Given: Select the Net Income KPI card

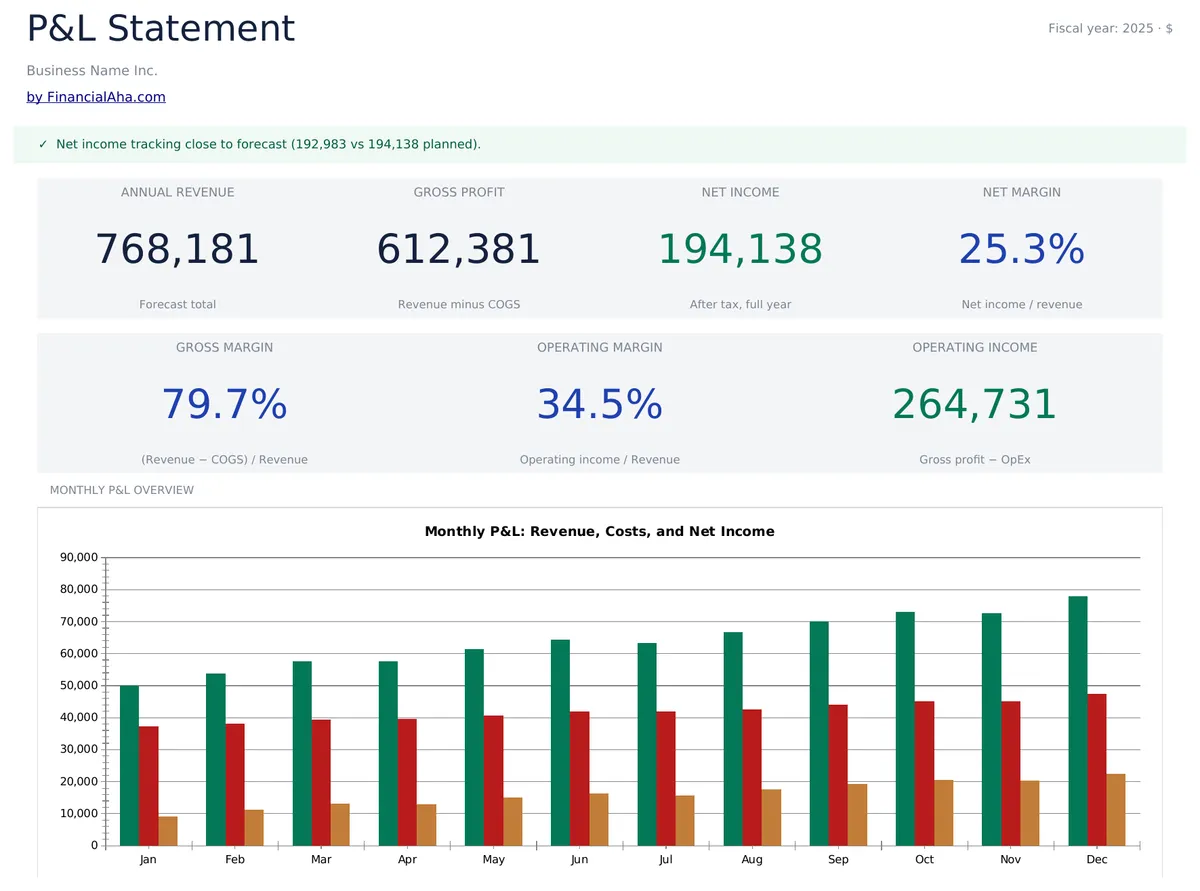Looking at the screenshot, I should [740, 247].
